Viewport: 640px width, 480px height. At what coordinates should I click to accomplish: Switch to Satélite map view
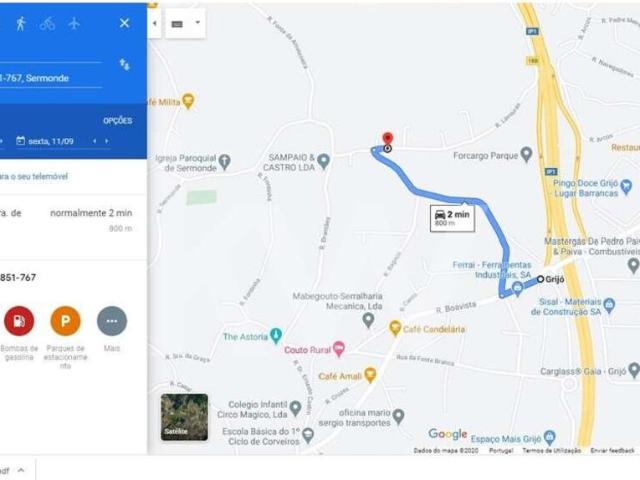pyautogui.click(x=184, y=417)
